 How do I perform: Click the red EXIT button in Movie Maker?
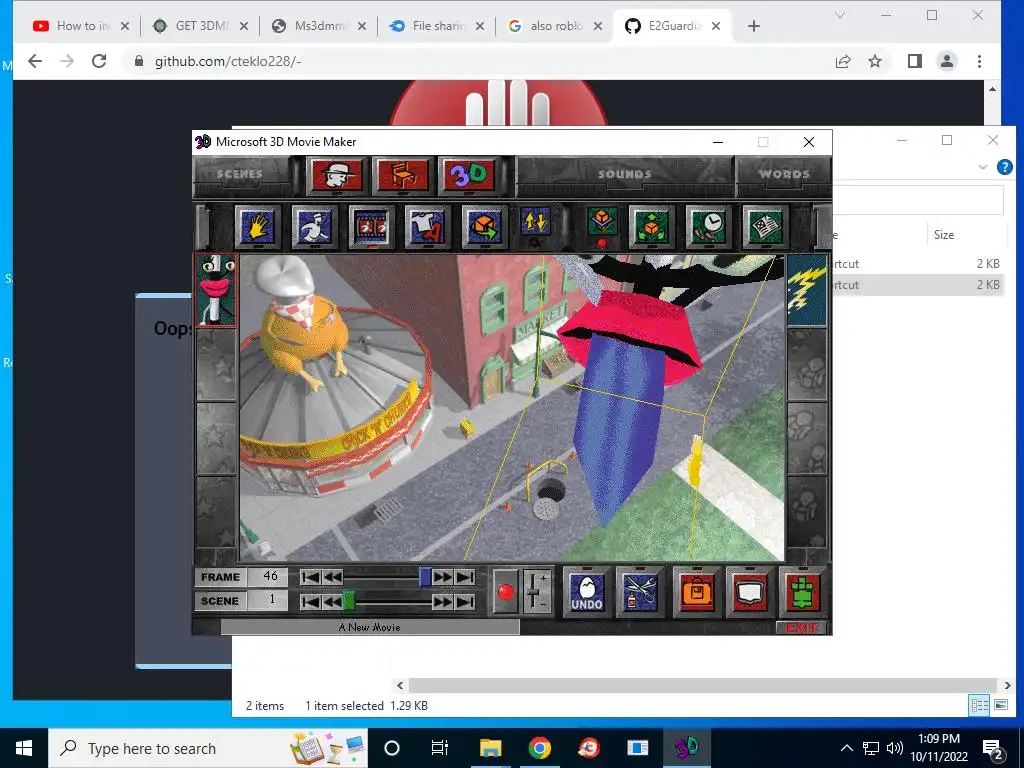(x=801, y=628)
